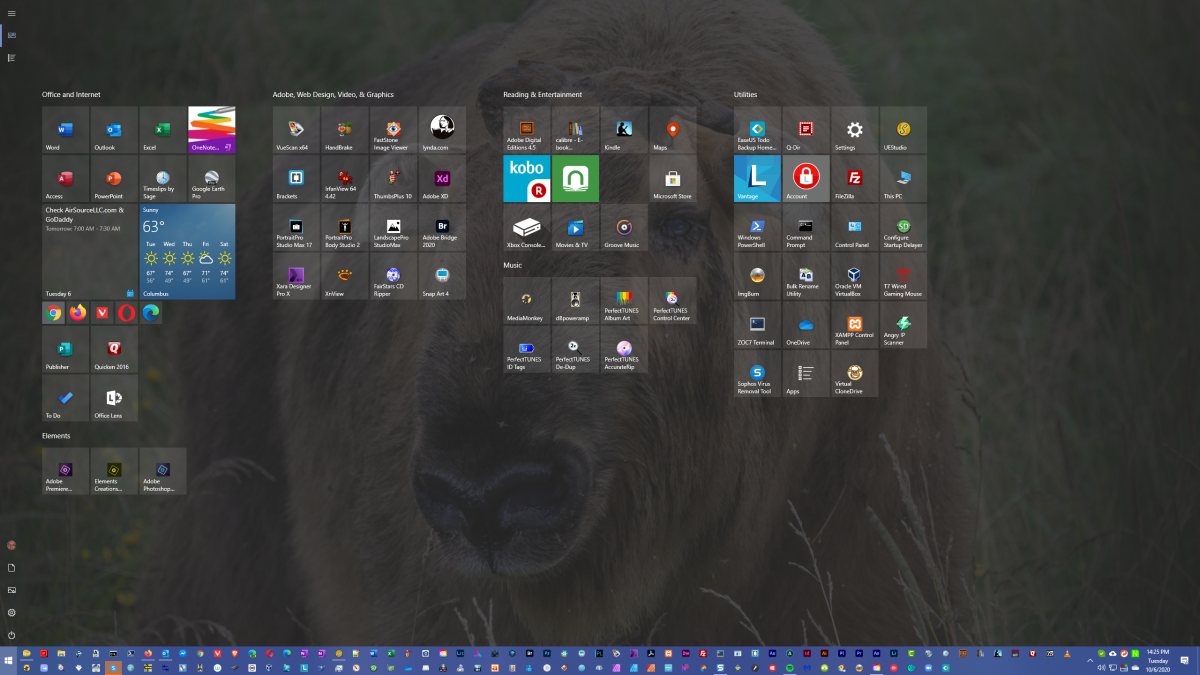1200x675 pixels.
Task: Click the Windows Start button
Action: click(x=9, y=660)
